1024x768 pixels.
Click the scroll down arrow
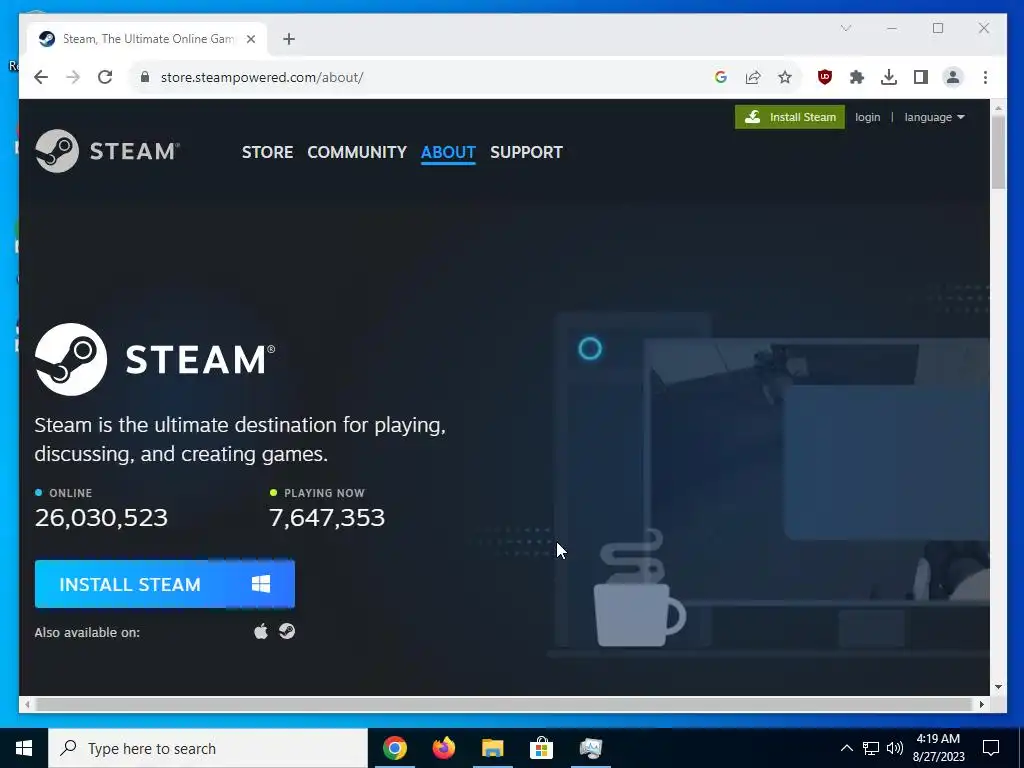pos(998,686)
